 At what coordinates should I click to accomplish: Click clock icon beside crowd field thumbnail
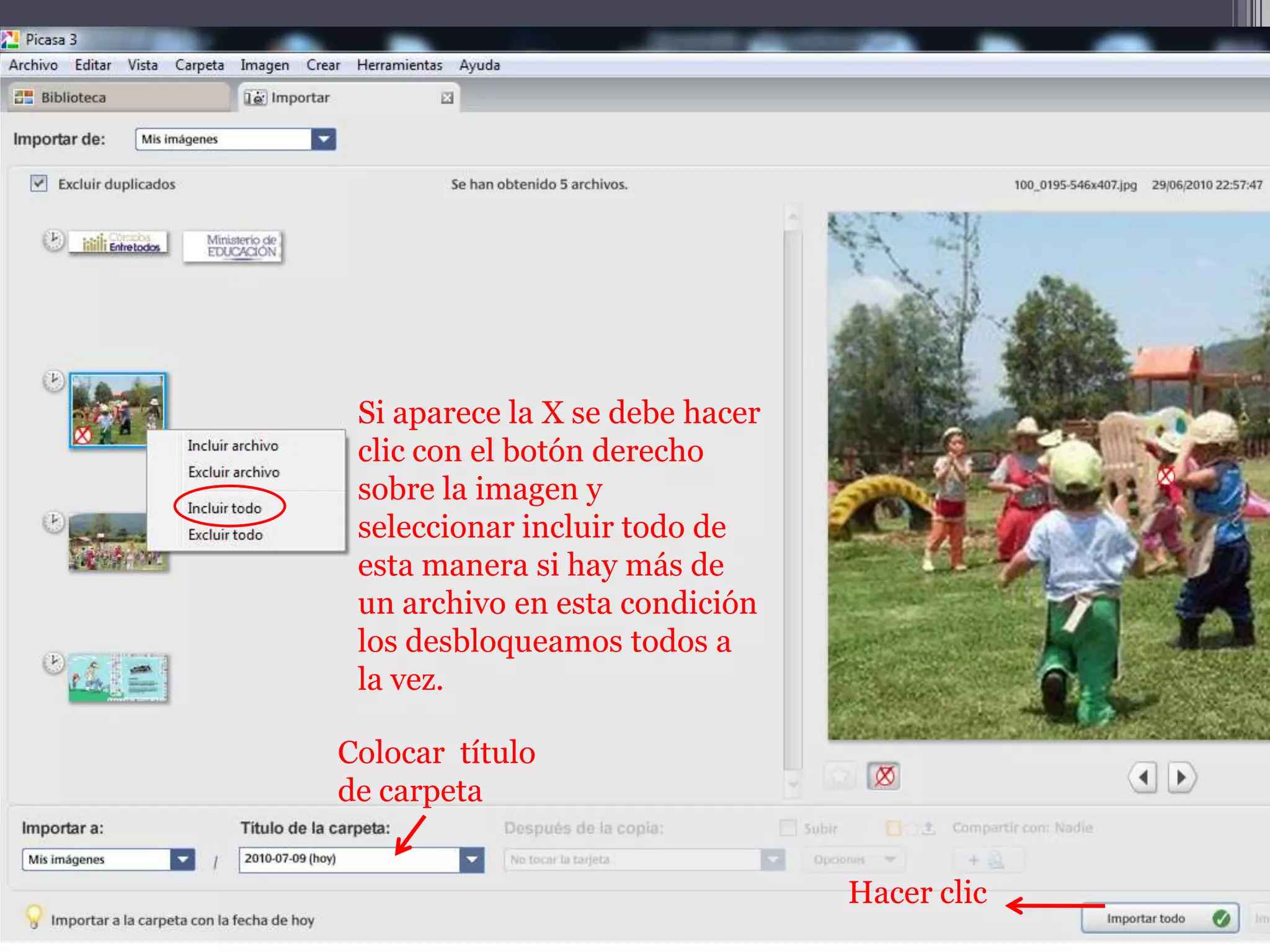pos(54,522)
